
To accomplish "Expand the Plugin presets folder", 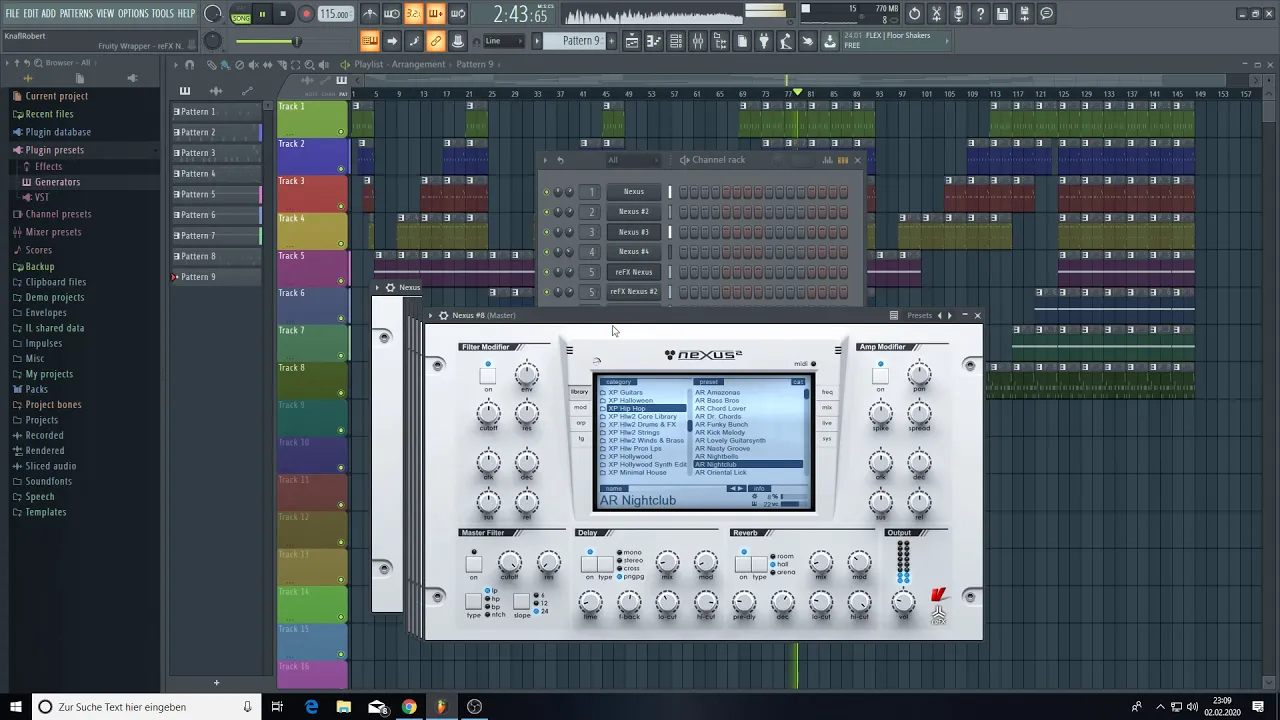I will coord(54,150).
